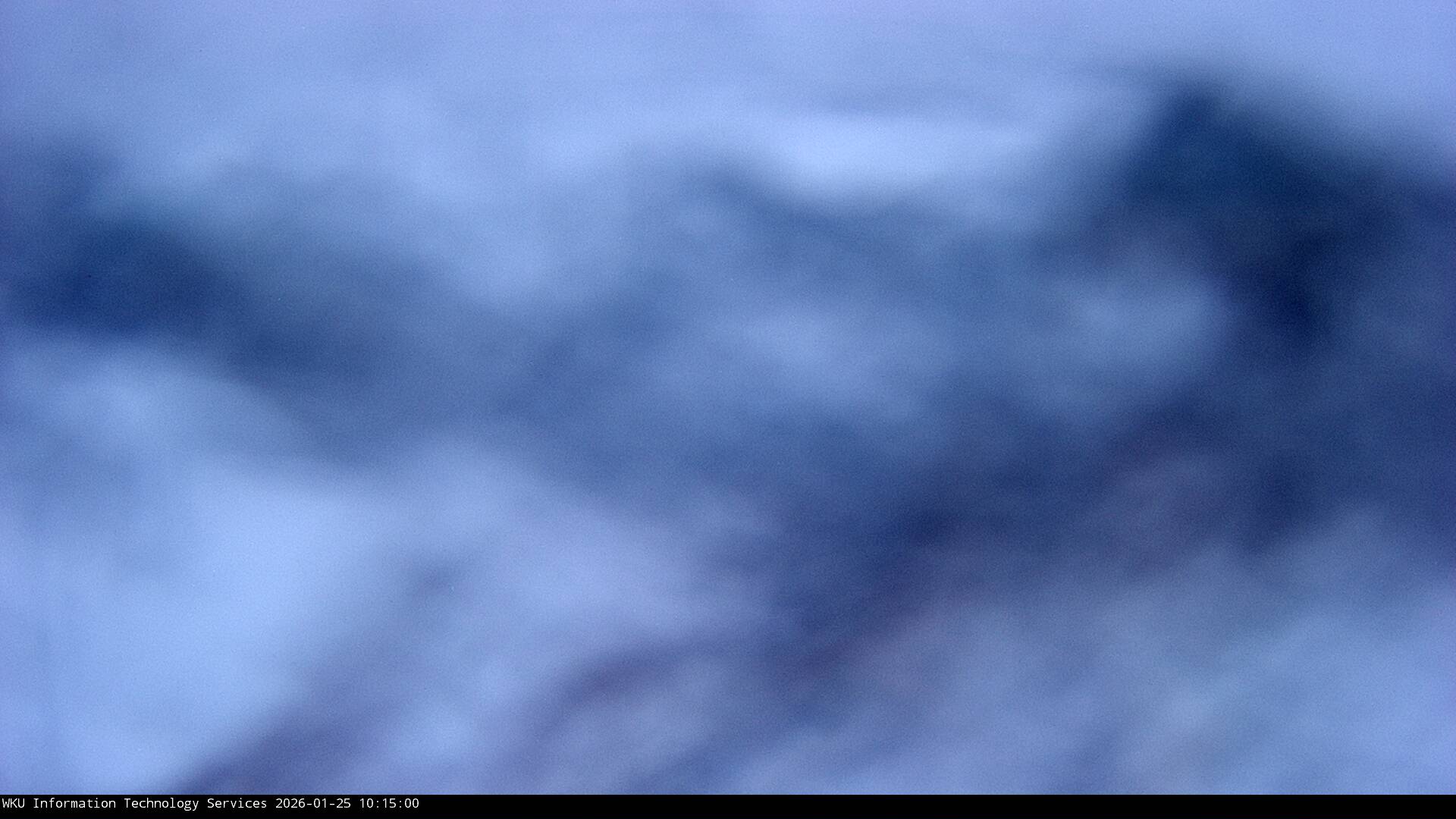Click the word "Technology" in the caption
The image size is (1456, 819).
[161, 803]
